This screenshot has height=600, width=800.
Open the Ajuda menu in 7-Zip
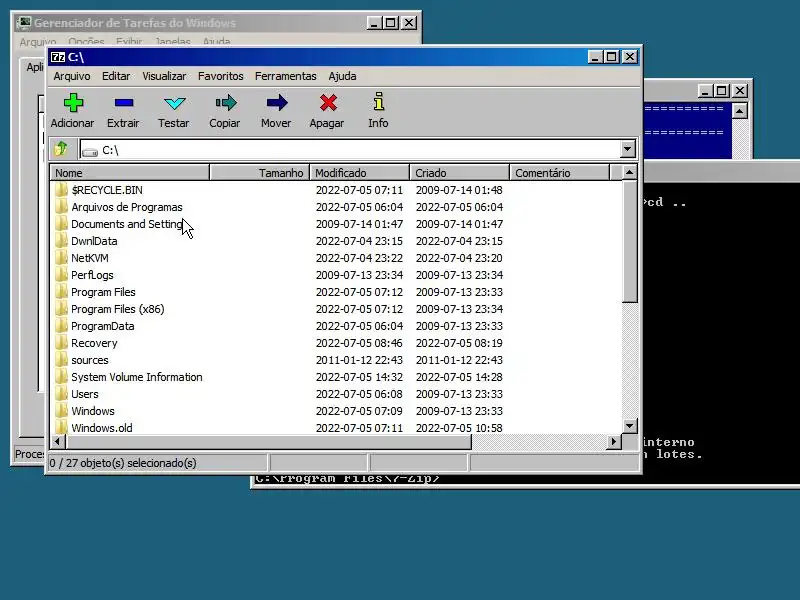pyautogui.click(x=342, y=76)
